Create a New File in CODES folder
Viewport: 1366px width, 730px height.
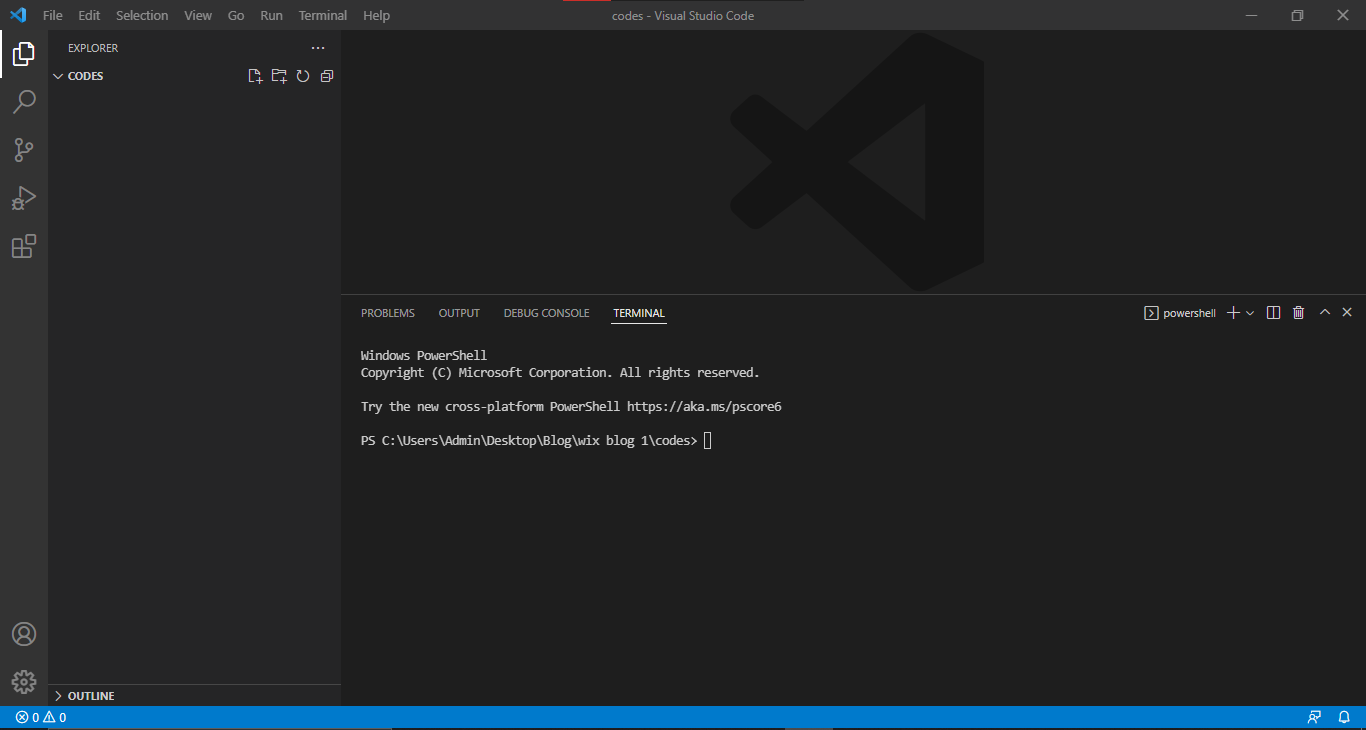255,76
